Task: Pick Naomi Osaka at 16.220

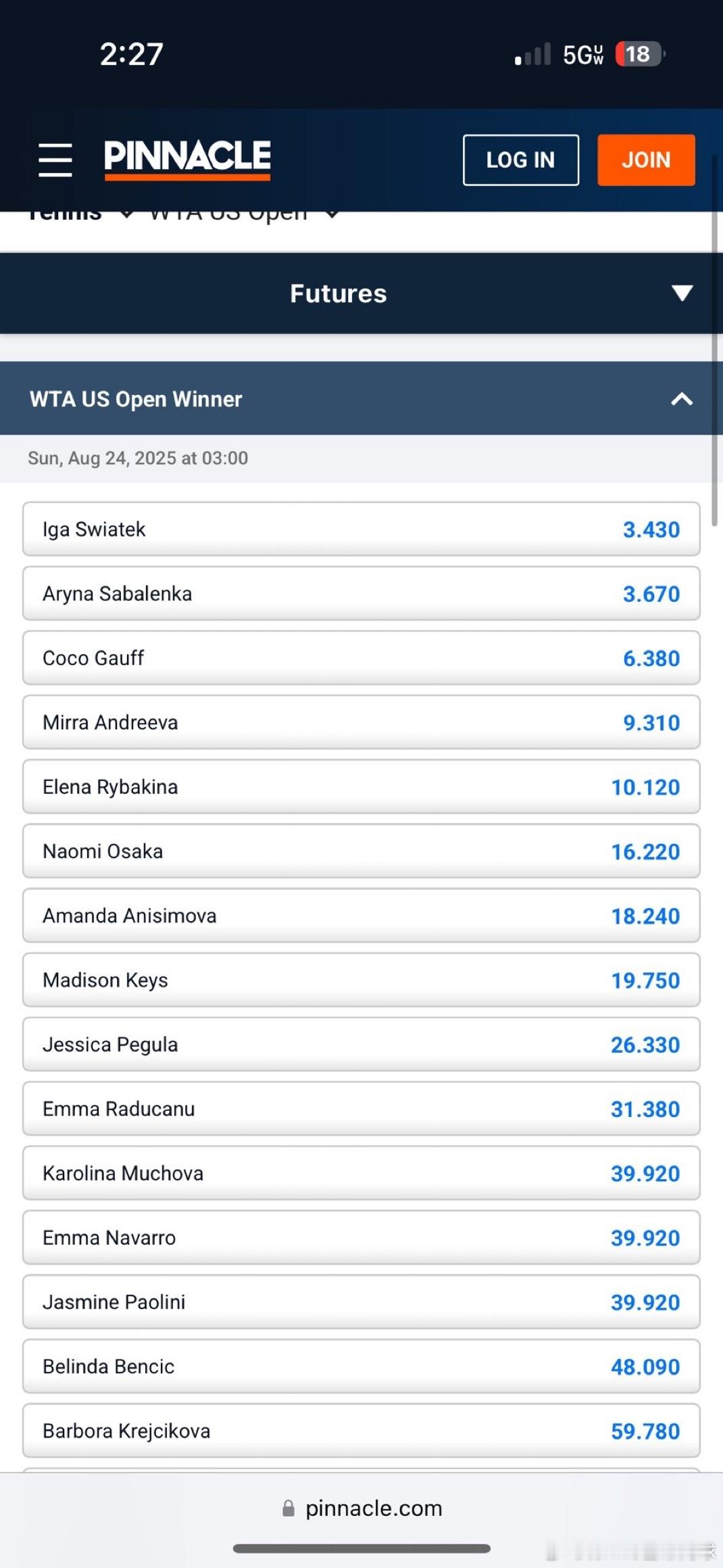Action: click(361, 851)
